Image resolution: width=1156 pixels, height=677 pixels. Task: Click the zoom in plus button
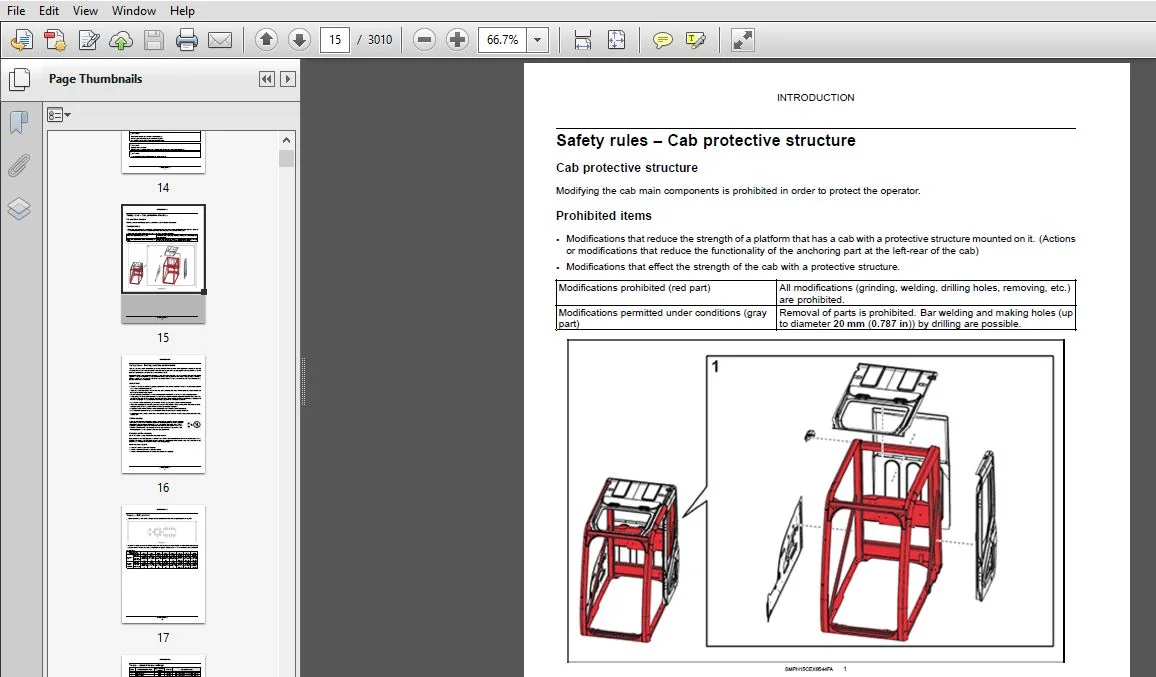tap(457, 40)
